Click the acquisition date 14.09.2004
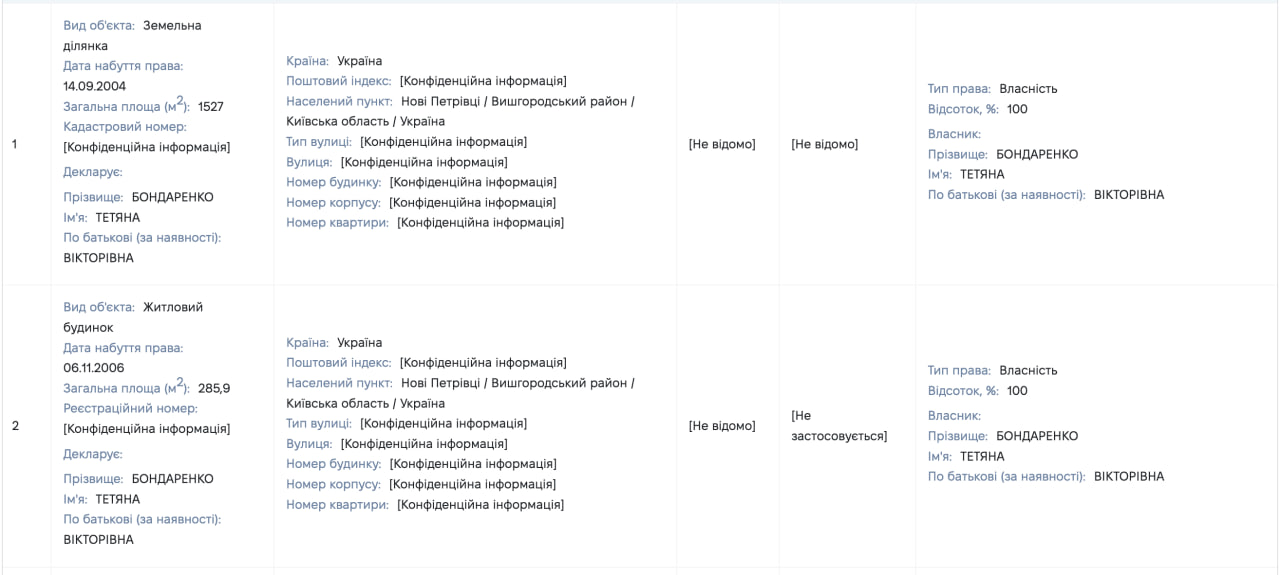Viewport: 1280px width, 575px height. tap(95, 86)
